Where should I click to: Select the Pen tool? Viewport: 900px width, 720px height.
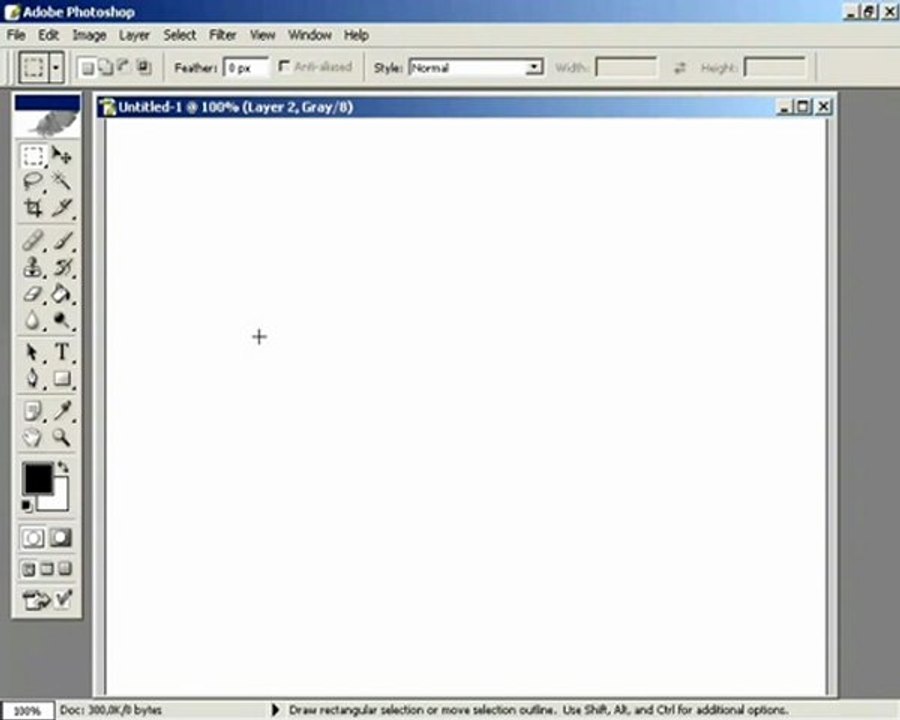point(33,378)
